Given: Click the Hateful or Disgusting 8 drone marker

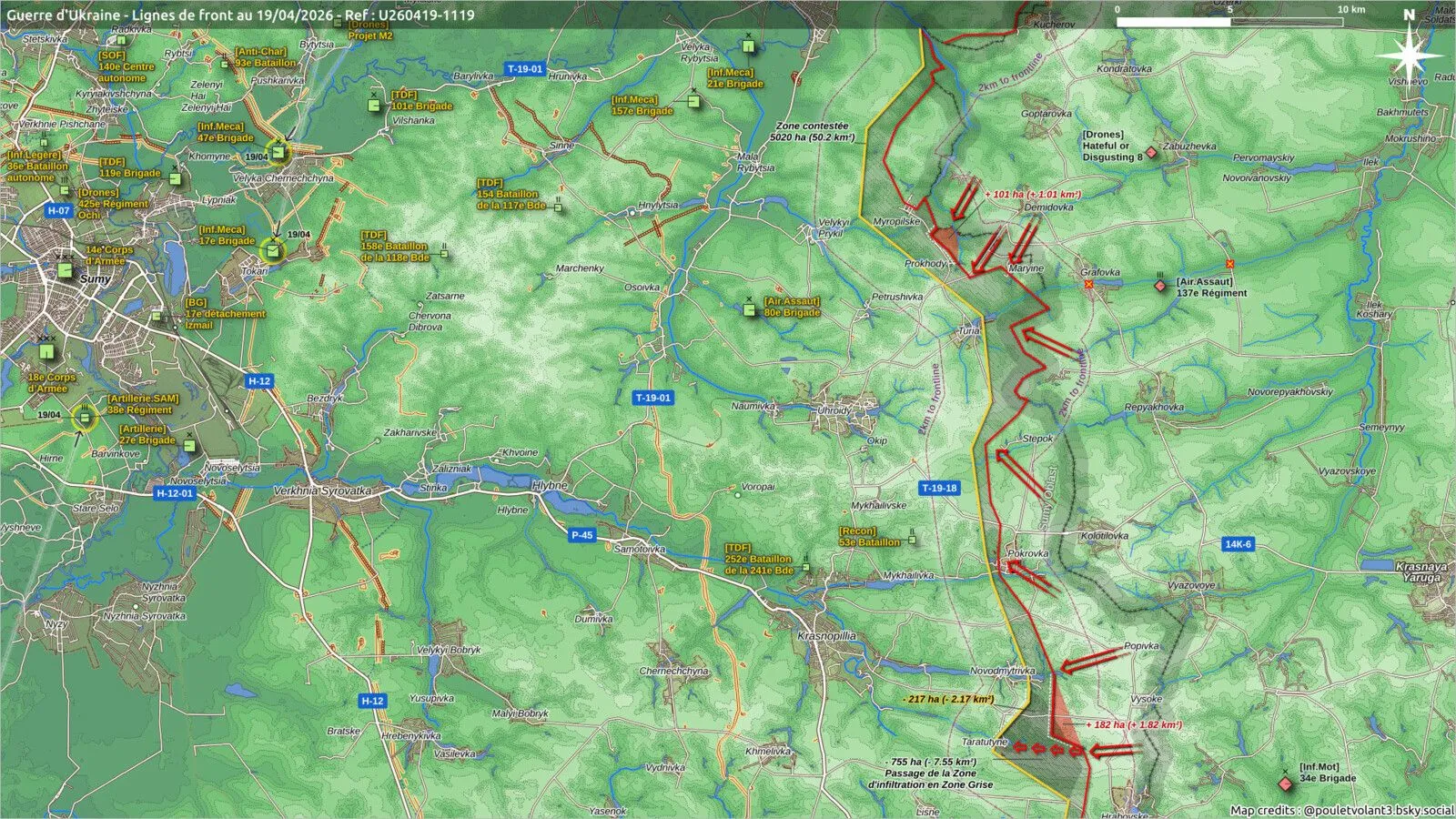Looking at the screenshot, I should [1151, 153].
